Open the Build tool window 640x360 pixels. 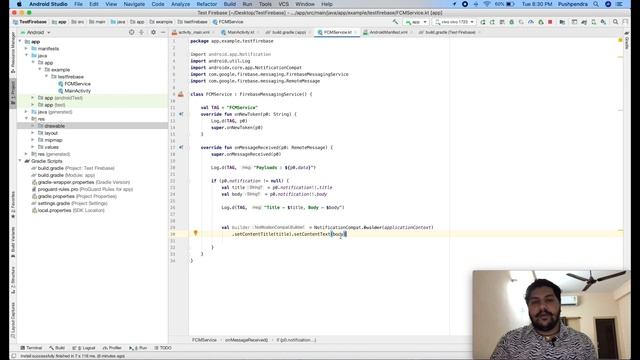point(57,348)
